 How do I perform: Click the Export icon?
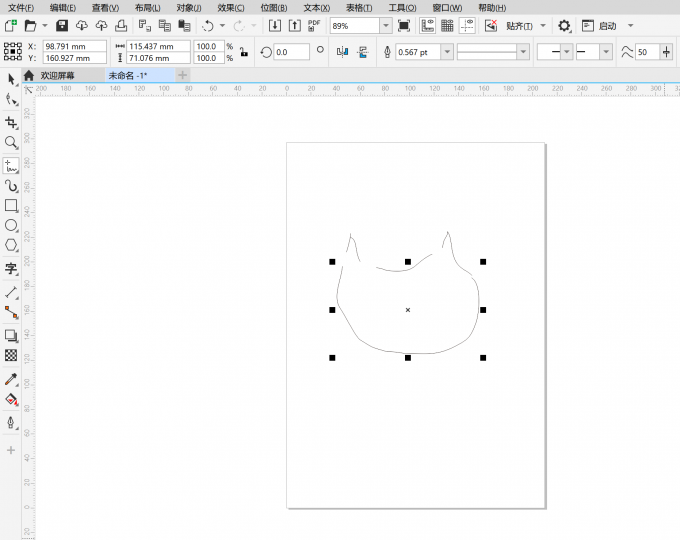click(x=294, y=26)
